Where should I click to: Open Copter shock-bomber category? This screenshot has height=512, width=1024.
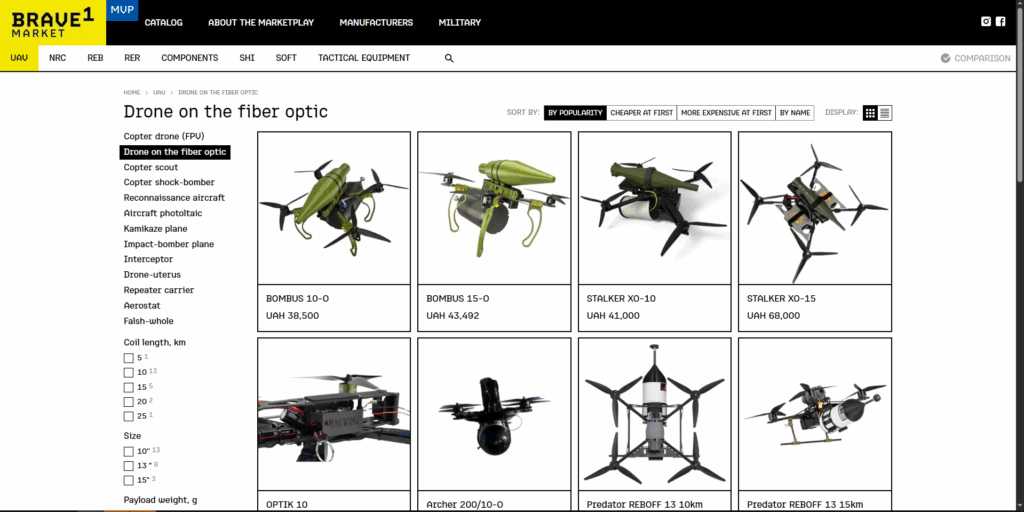[169, 182]
